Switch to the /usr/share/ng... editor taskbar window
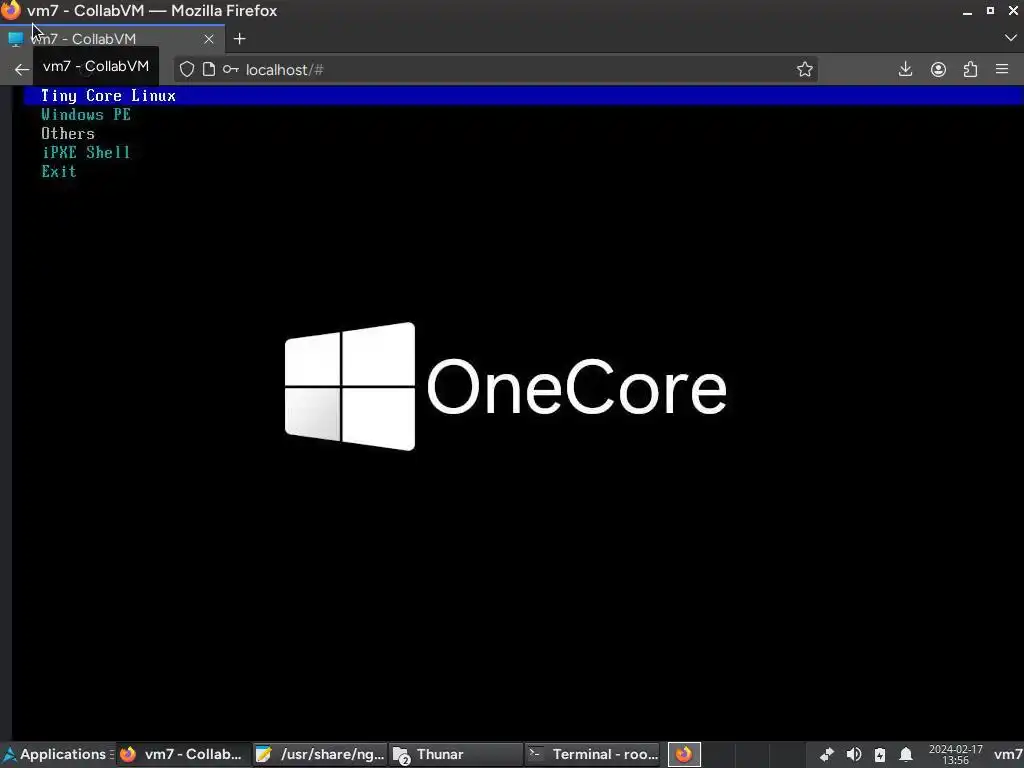Viewport: 1024px width, 768px height. (320, 754)
